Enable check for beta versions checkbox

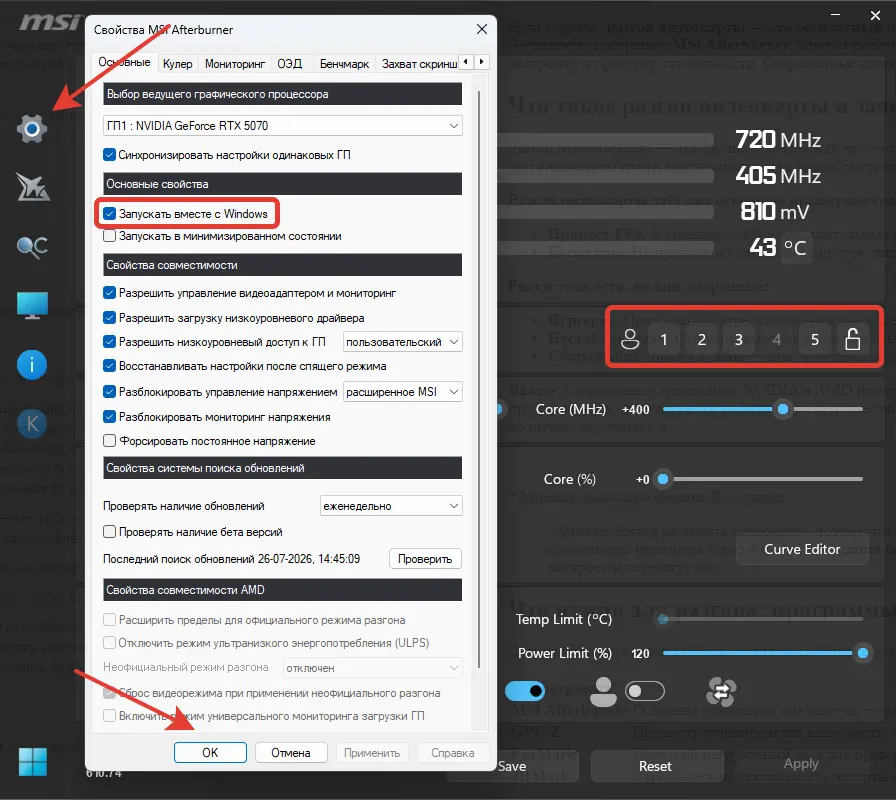109,531
